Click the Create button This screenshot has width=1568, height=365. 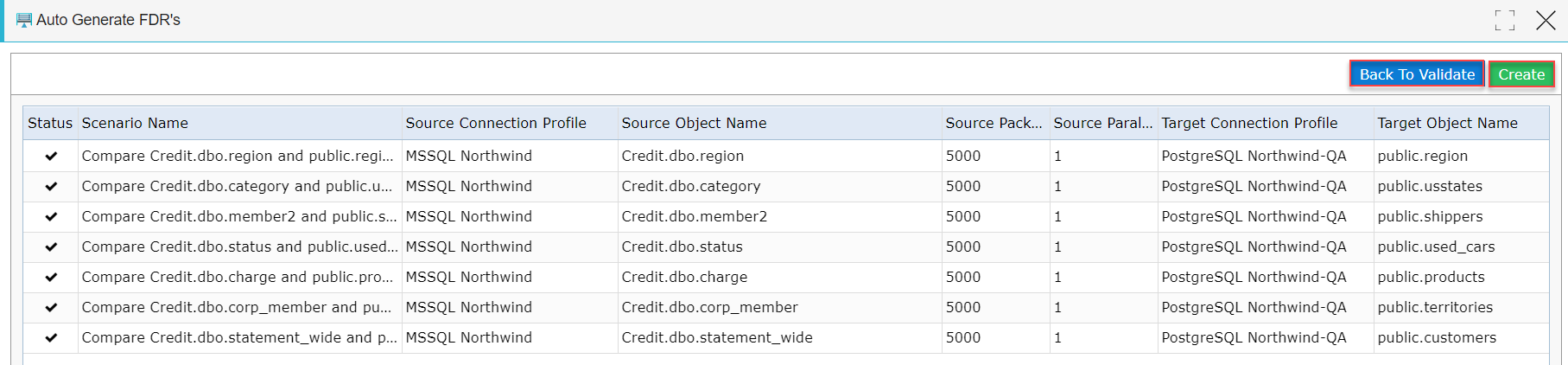(1521, 74)
